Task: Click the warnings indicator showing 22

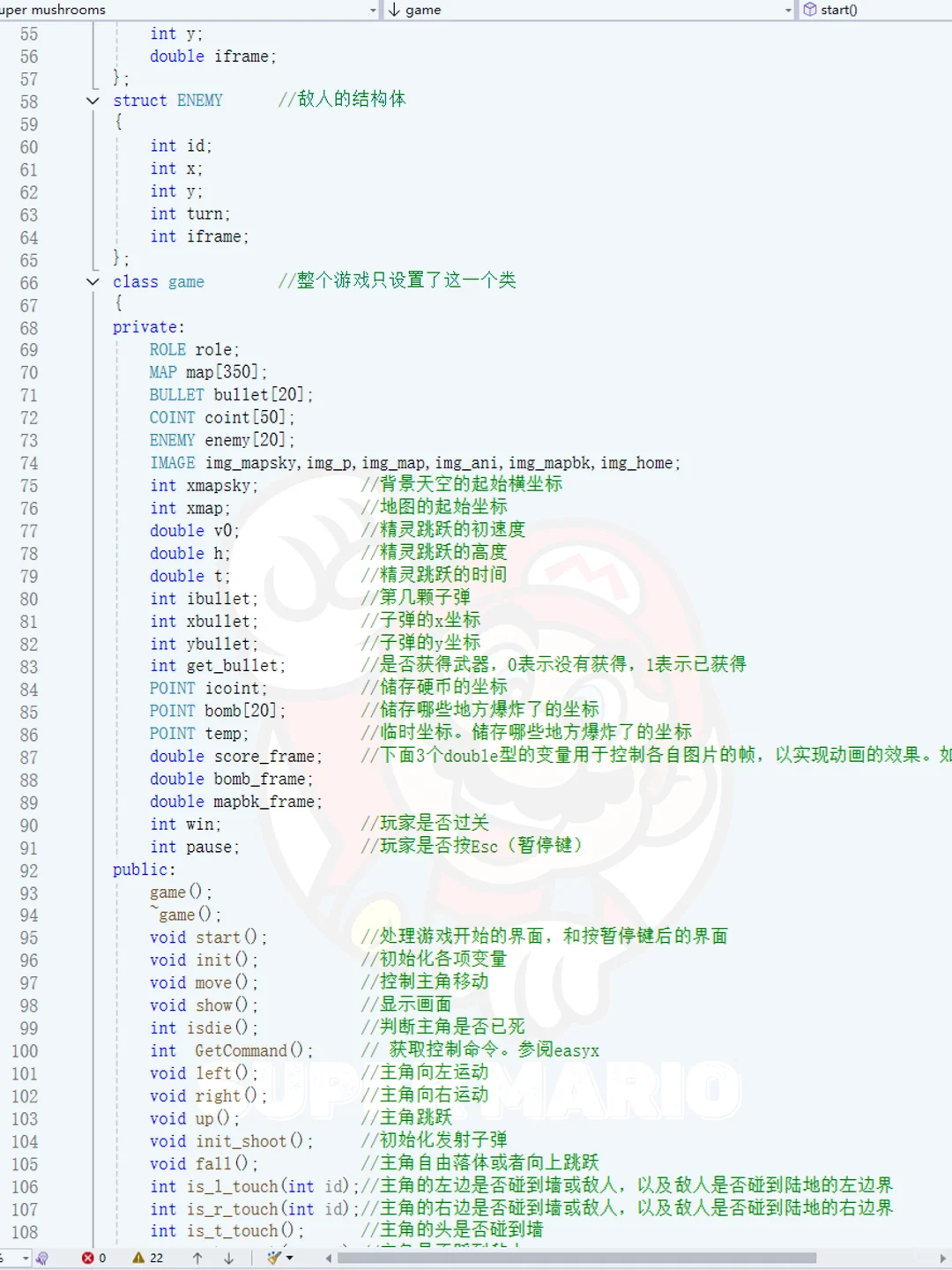Action: point(148,1259)
